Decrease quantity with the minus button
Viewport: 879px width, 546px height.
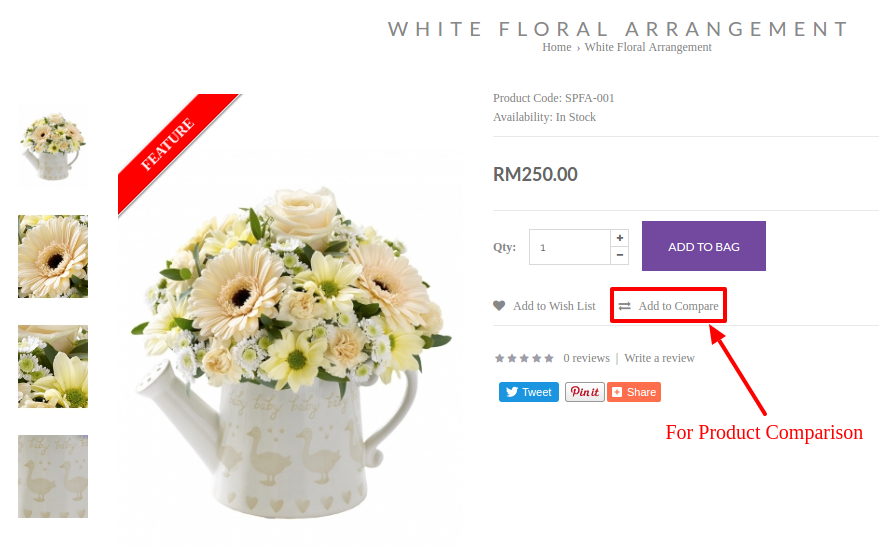[619, 255]
